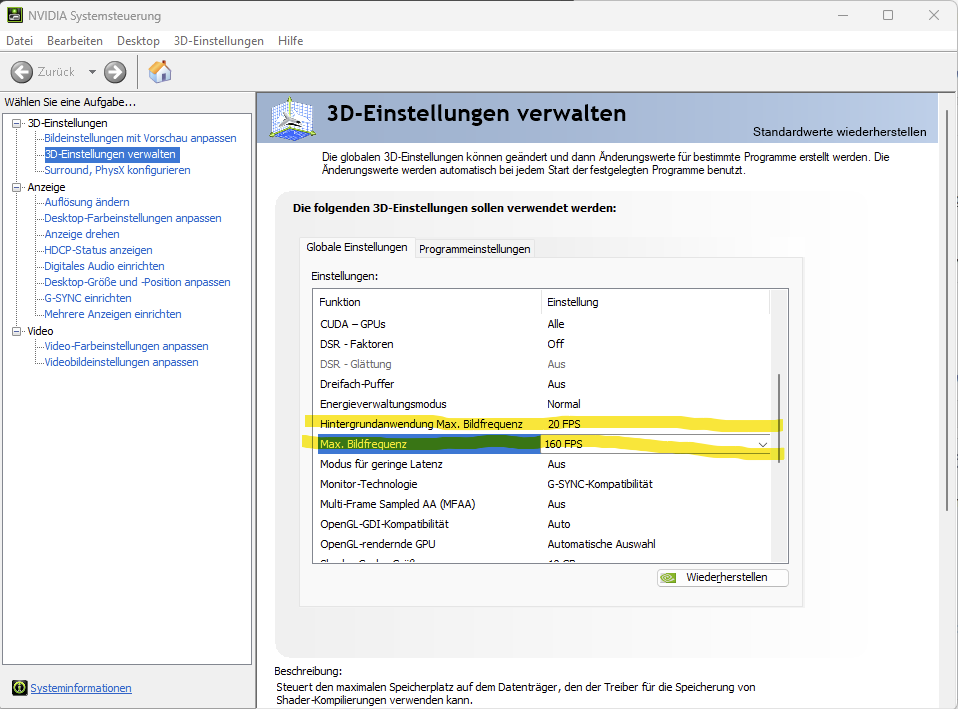Image resolution: width=958 pixels, height=709 pixels.
Task: Open Auflösung ändern
Action: (87, 202)
